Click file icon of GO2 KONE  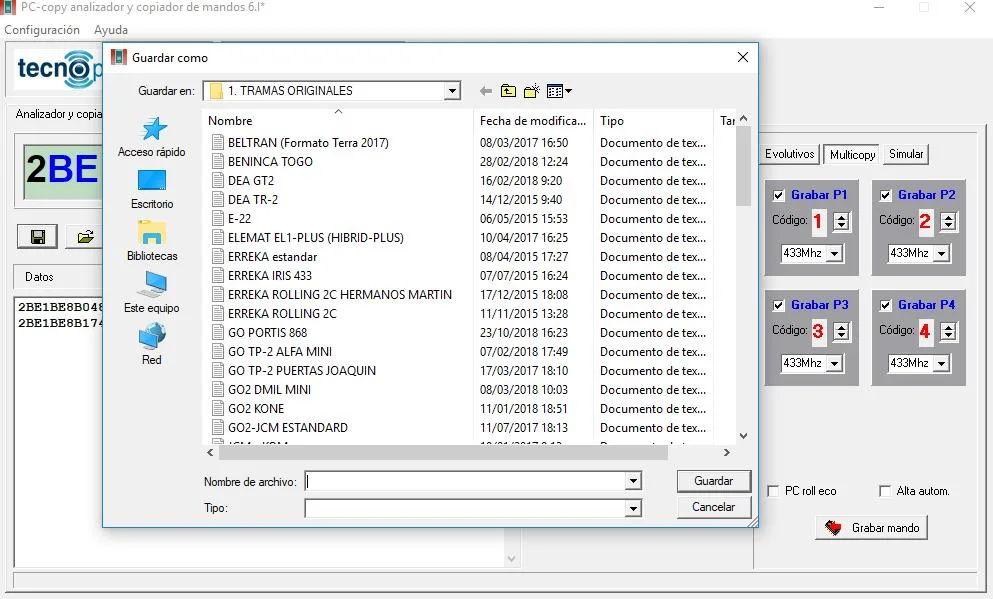click(218, 408)
